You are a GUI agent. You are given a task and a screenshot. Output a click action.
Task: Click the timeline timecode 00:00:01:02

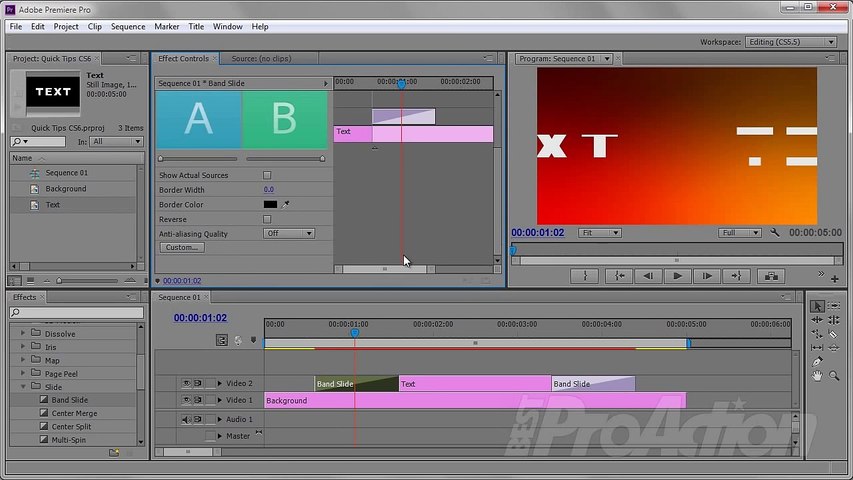coord(200,318)
